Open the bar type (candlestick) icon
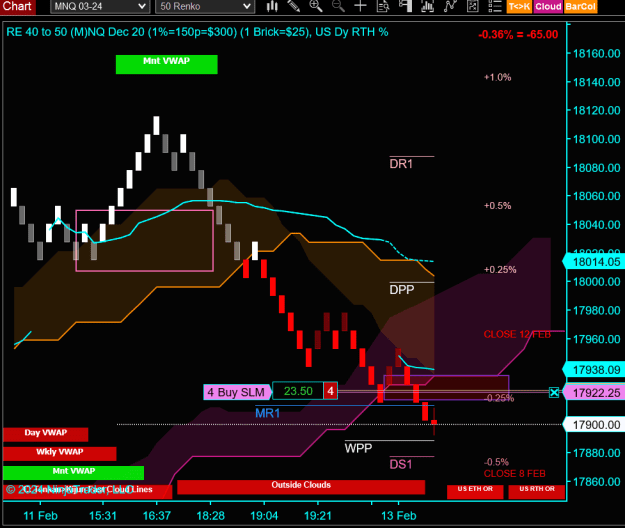The height and width of the screenshot is (528, 625). (x=272, y=6)
